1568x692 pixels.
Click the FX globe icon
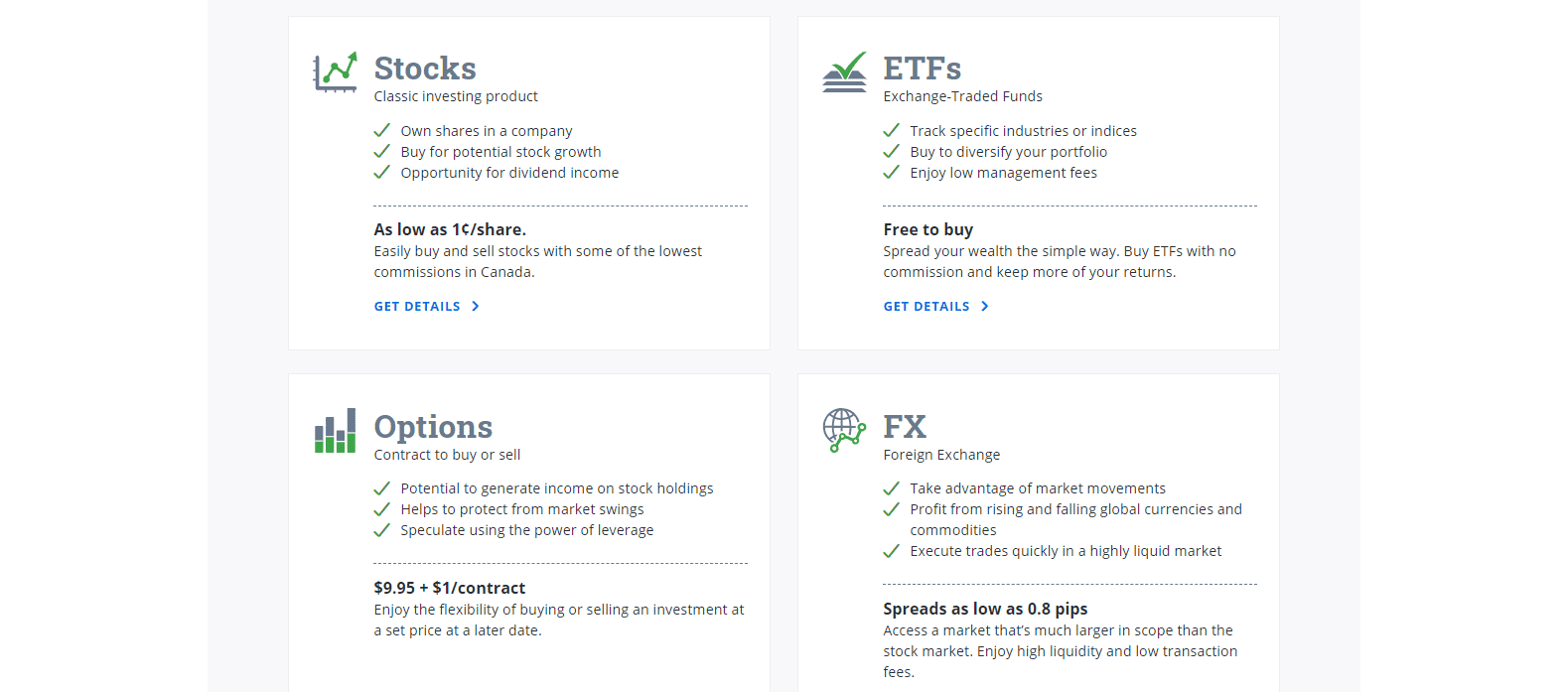point(844,429)
